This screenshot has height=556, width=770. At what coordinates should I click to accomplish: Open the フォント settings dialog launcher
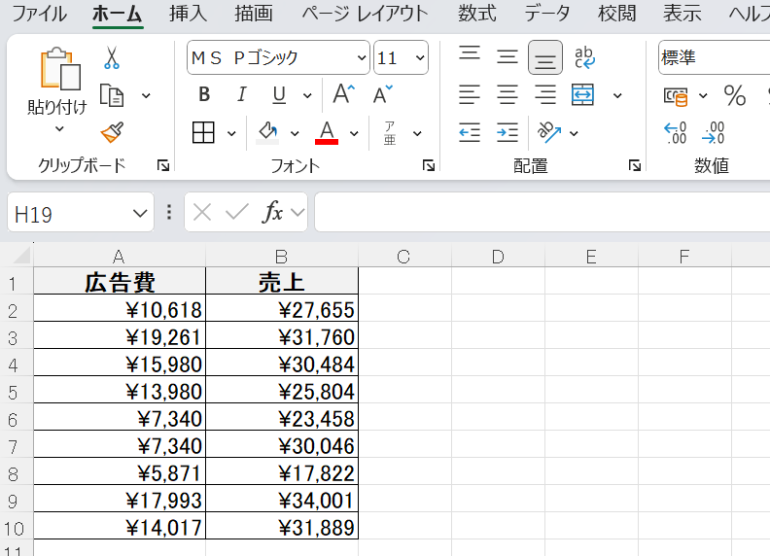[429, 166]
